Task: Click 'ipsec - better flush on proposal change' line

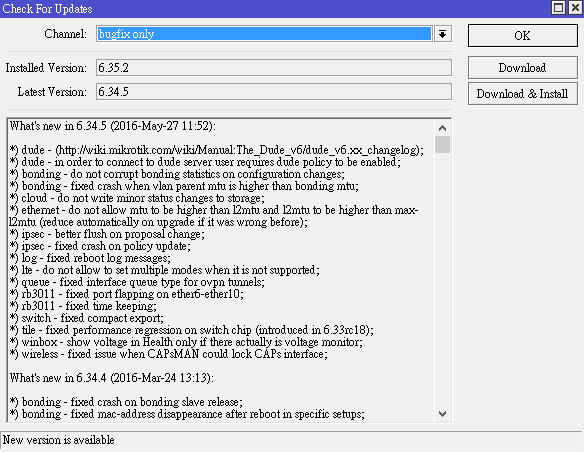Action: [107, 234]
